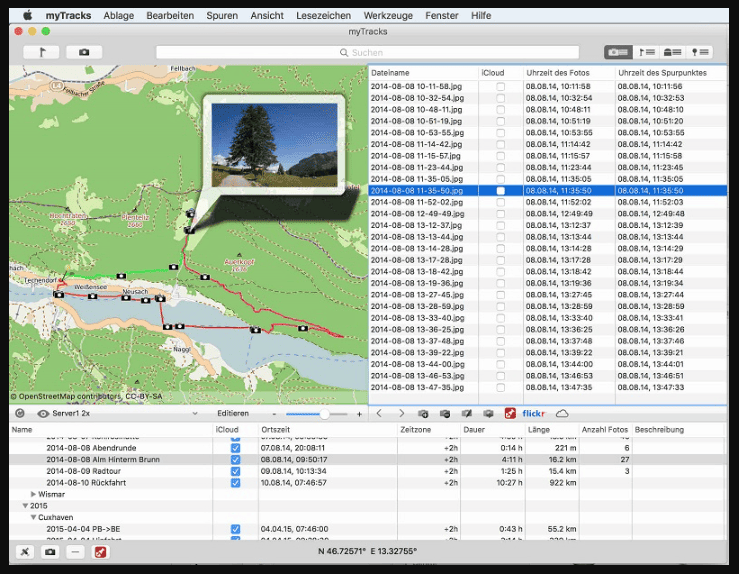
Task: Switch to the track points list view
Action: (646, 52)
